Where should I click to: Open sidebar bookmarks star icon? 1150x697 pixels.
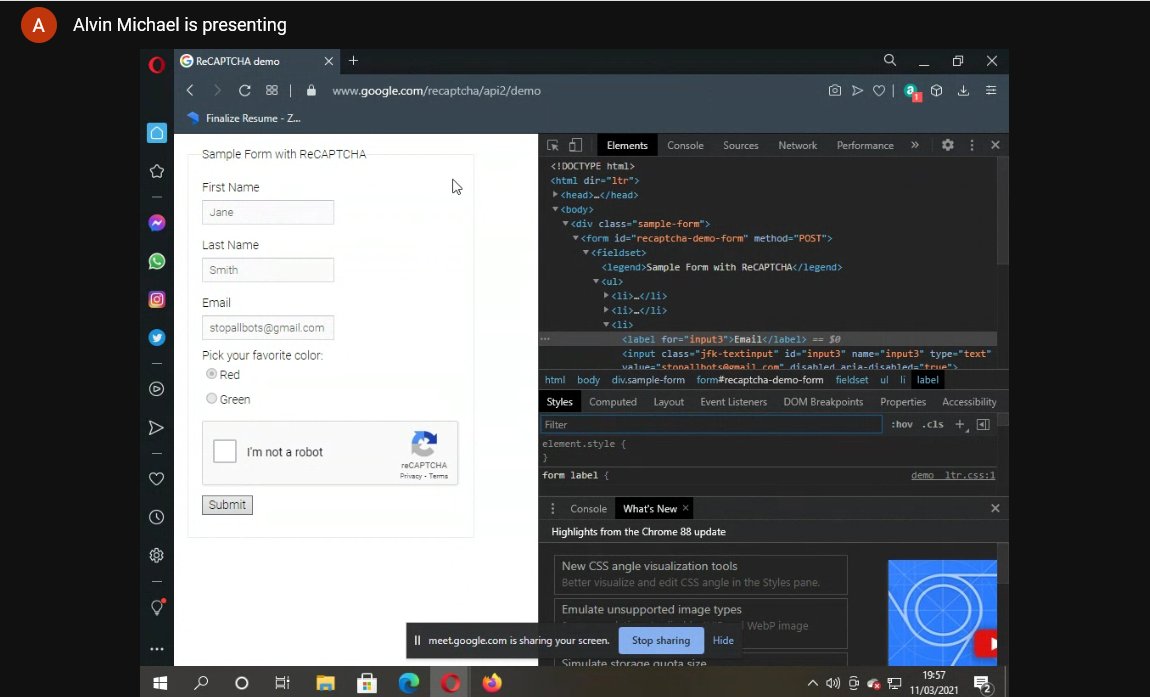(x=156, y=171)
